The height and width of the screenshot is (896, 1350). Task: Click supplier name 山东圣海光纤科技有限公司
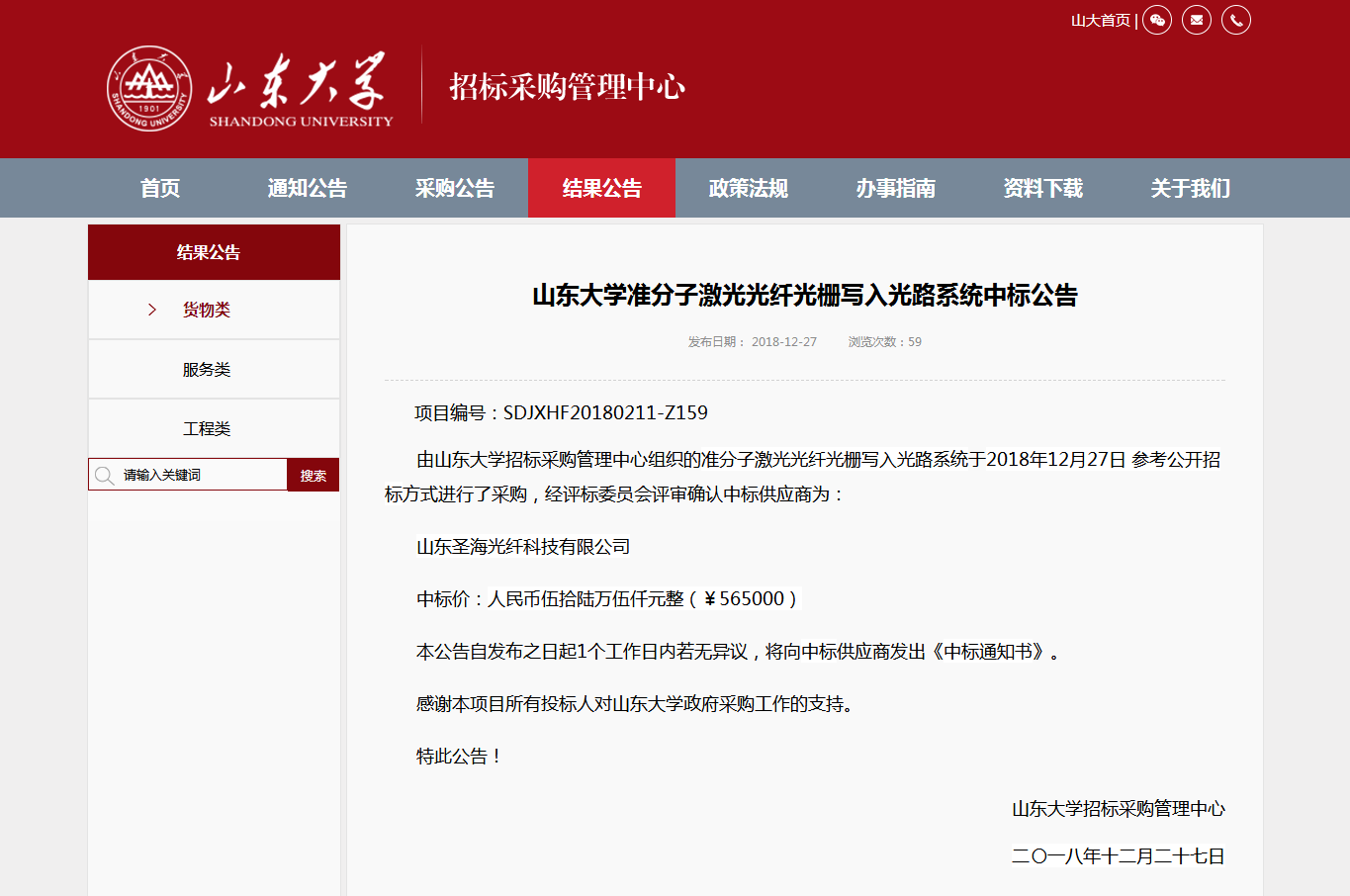pos(523,546)
